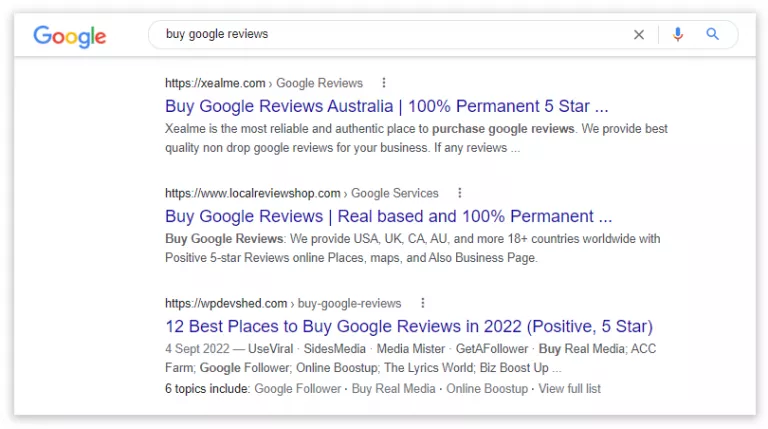Start voice search with microphone icon
The height and width of the screenshot is (429, 768).
coord(678,34)
